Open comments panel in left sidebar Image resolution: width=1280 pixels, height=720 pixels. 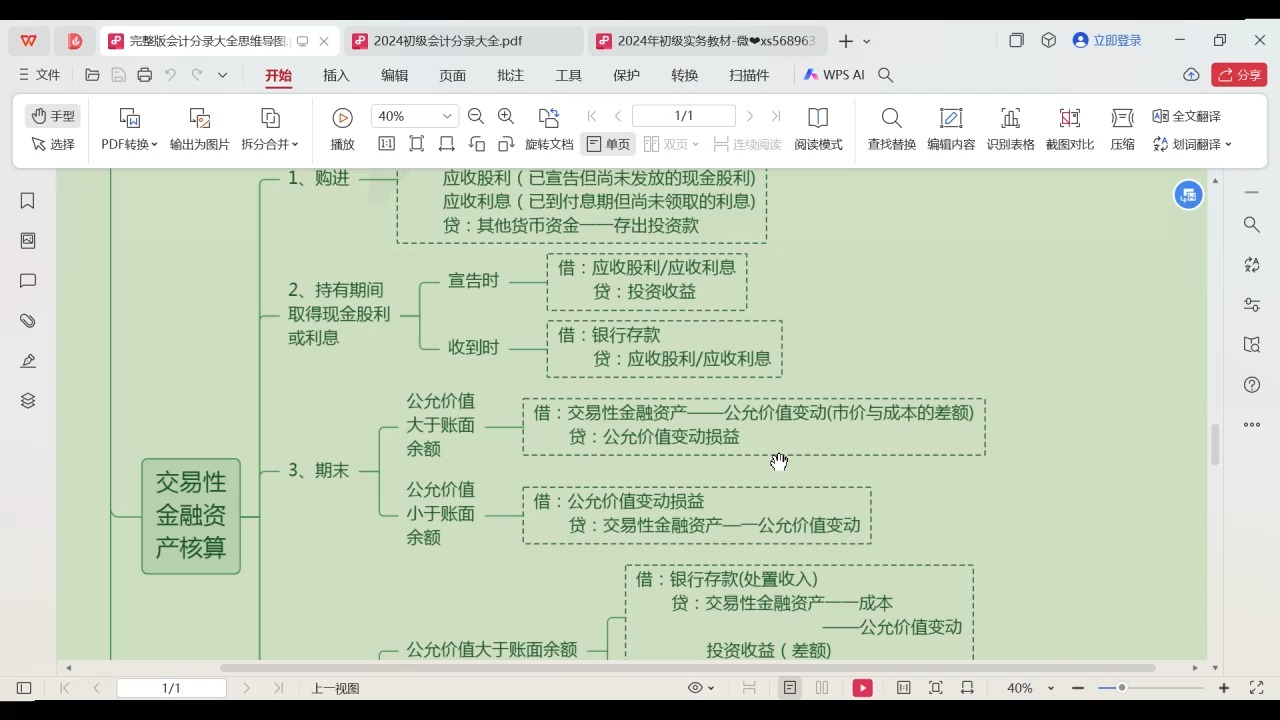[28, 281]
